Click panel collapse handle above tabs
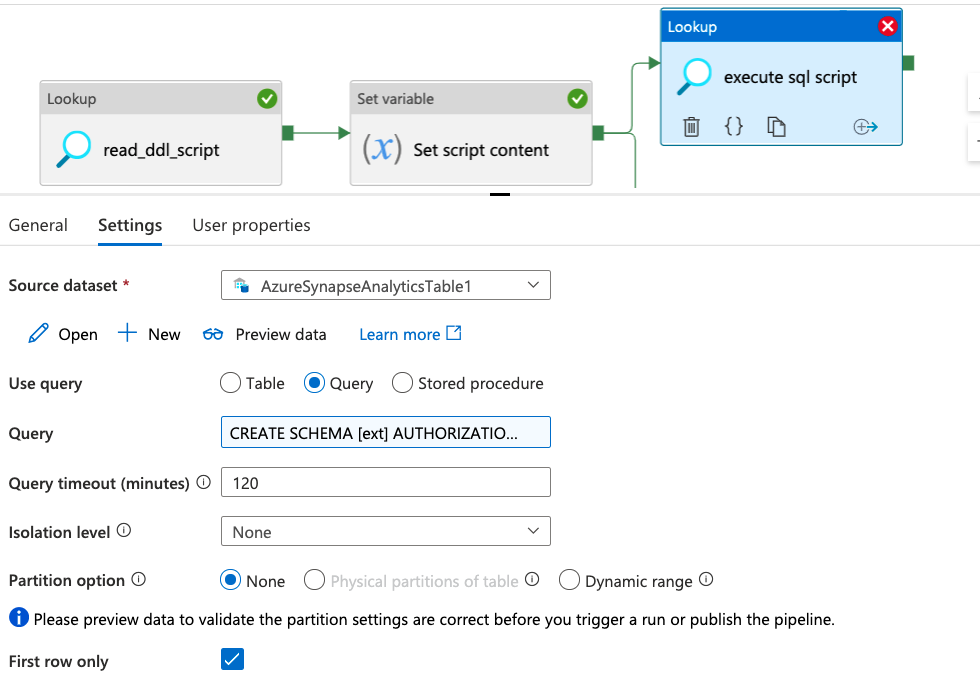 [x=500, y=194]
